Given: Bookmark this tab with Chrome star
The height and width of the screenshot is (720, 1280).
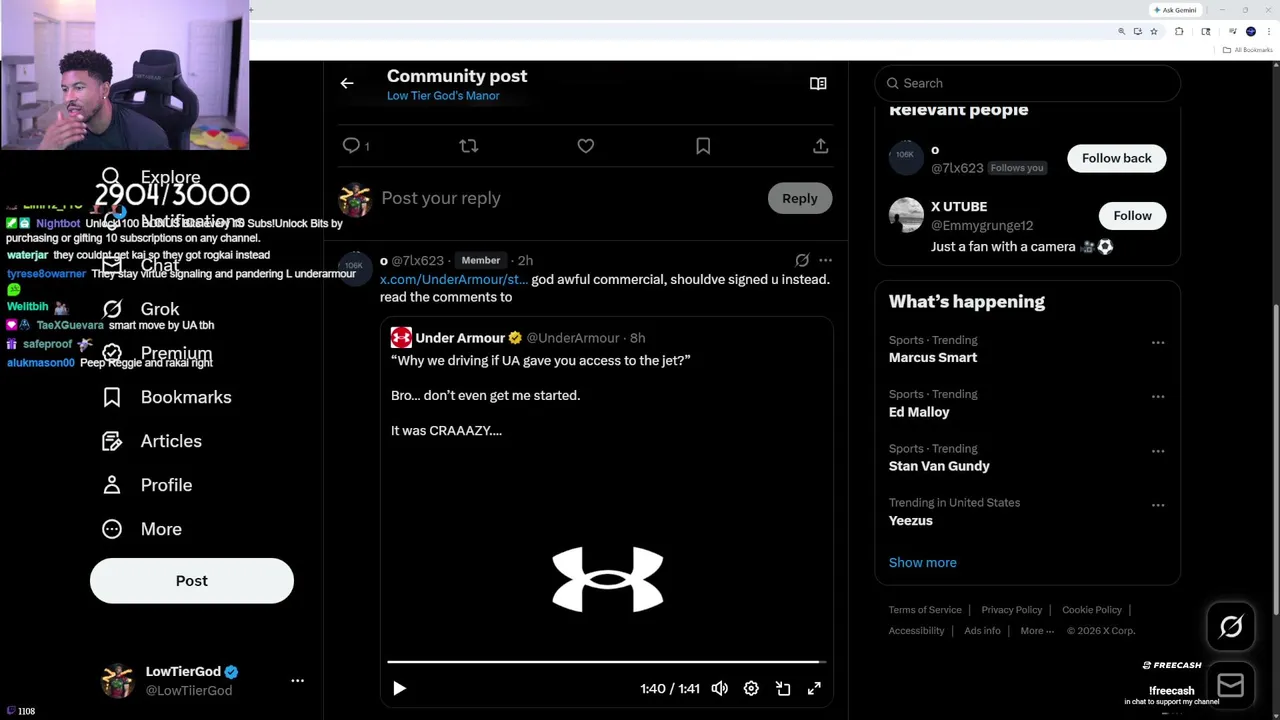Looking at the screenshot, I should pyautogui.click(x=1153, y=32).
